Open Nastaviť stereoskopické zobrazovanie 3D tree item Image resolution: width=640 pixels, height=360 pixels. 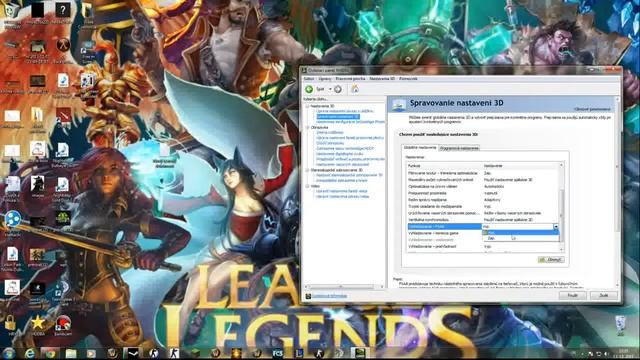(x=349, y=175)
